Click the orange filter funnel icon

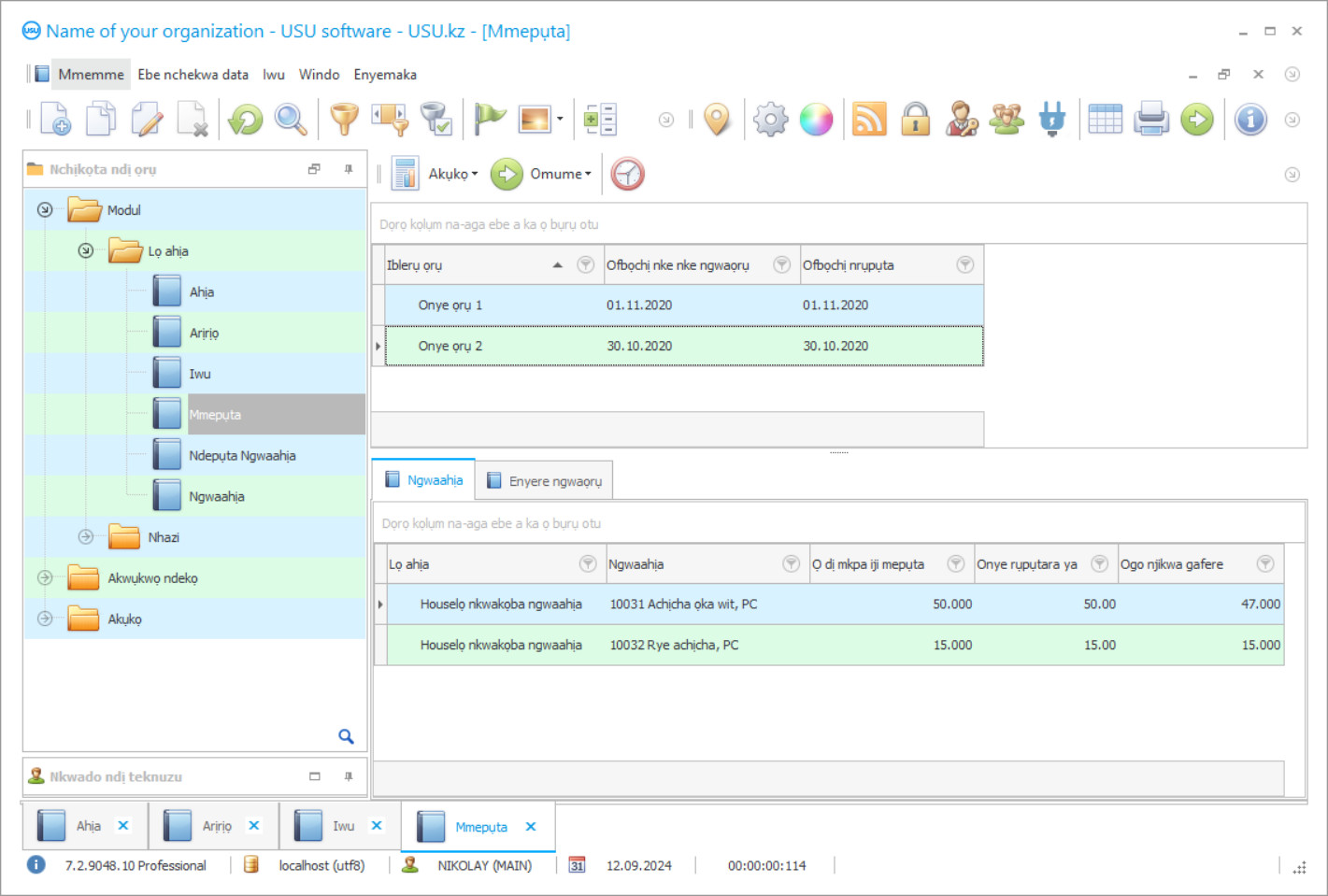tap(344, 119)
